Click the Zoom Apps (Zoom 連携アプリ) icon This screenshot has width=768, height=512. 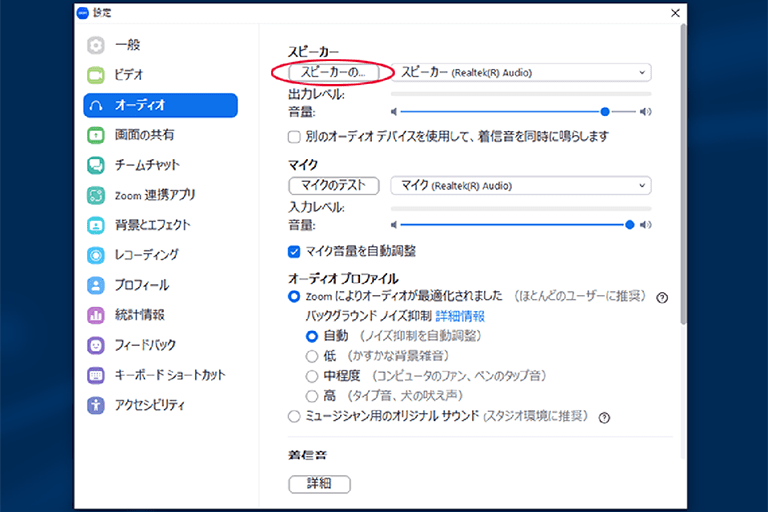coord(96,195)
